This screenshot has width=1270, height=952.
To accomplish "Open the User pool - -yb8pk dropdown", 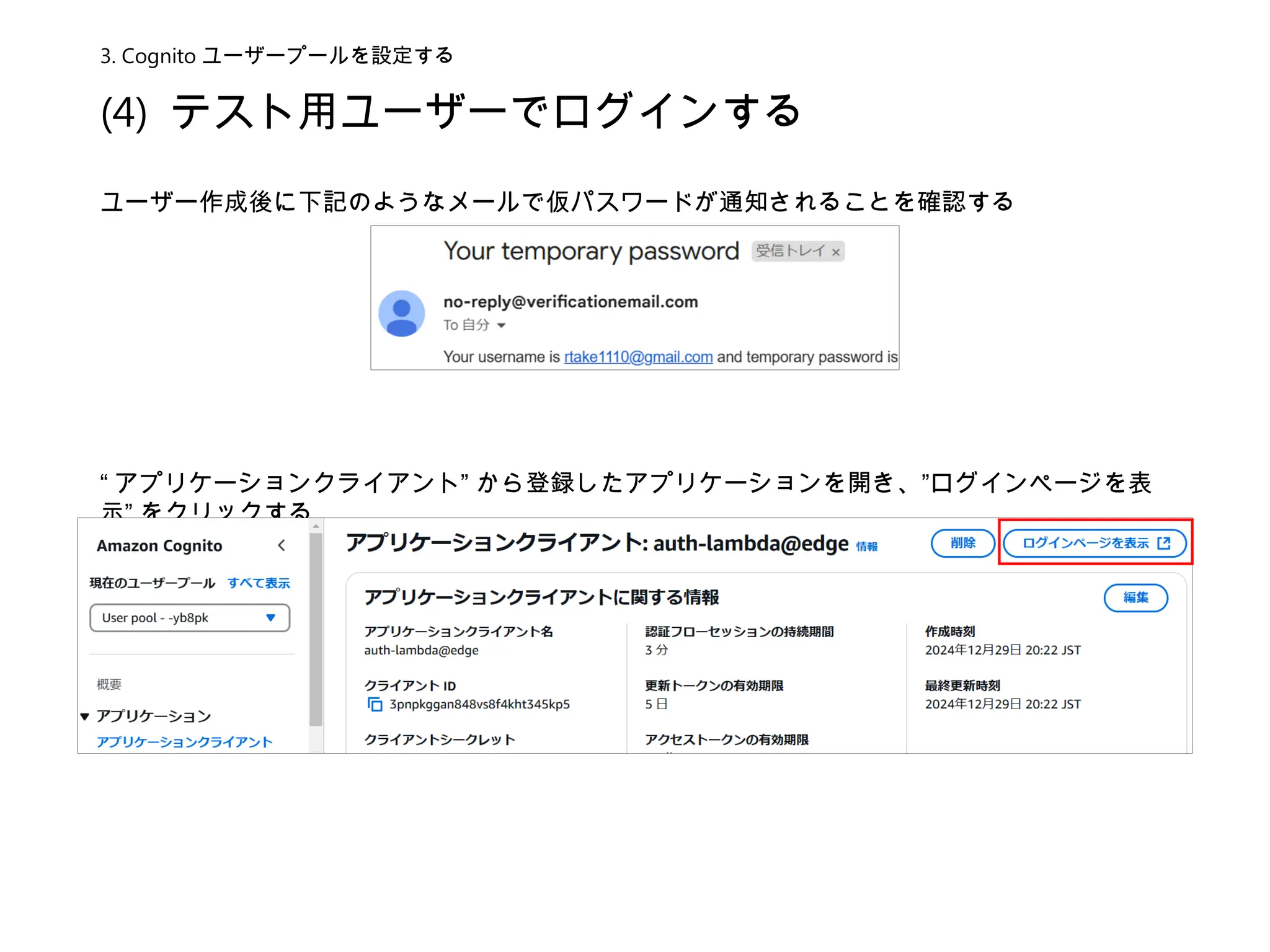I will [x=190, y=618].
